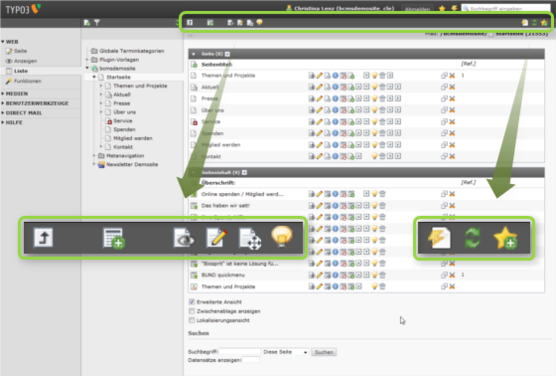556x376 pixels.
Task: Enable the Lokalisierungsansicht checkbox
Action: click(x=192, y=320)
